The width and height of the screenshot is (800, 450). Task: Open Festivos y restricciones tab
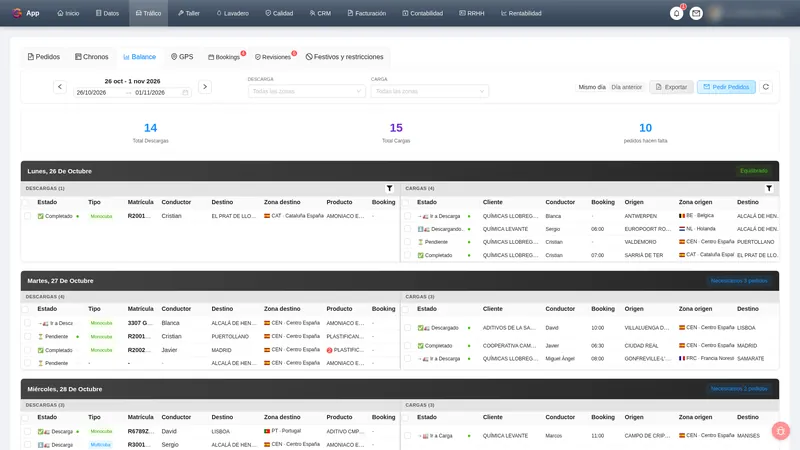344,57
